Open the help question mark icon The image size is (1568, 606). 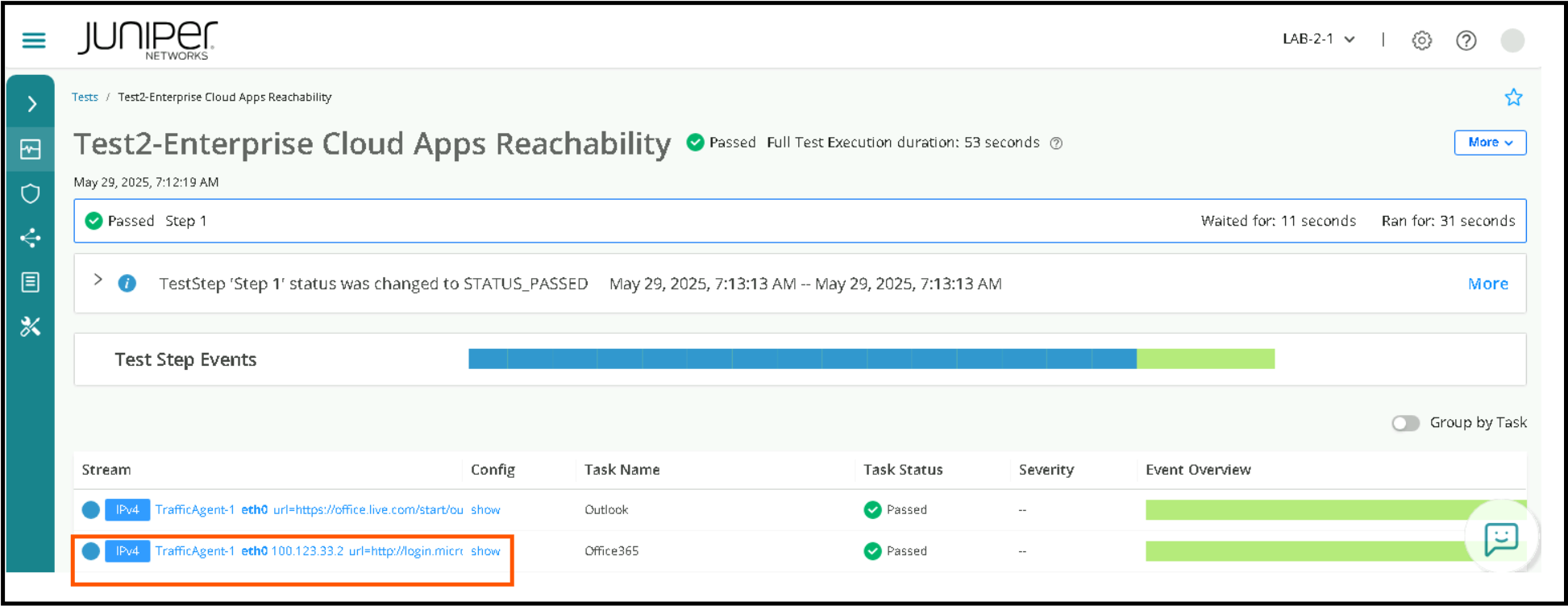point(1466,40)
